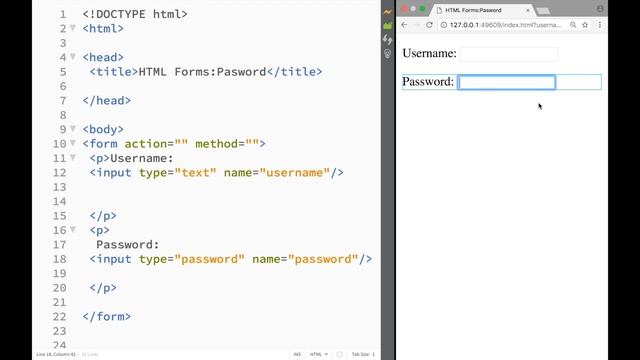Collapse the paragraph fold on line 16

[73, 229]
